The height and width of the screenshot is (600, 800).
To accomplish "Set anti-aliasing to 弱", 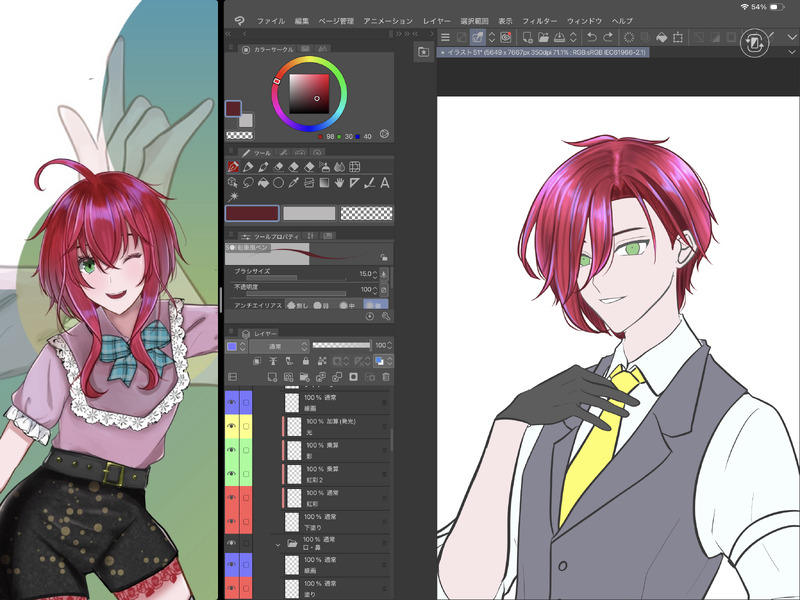I will pos(322,305).
